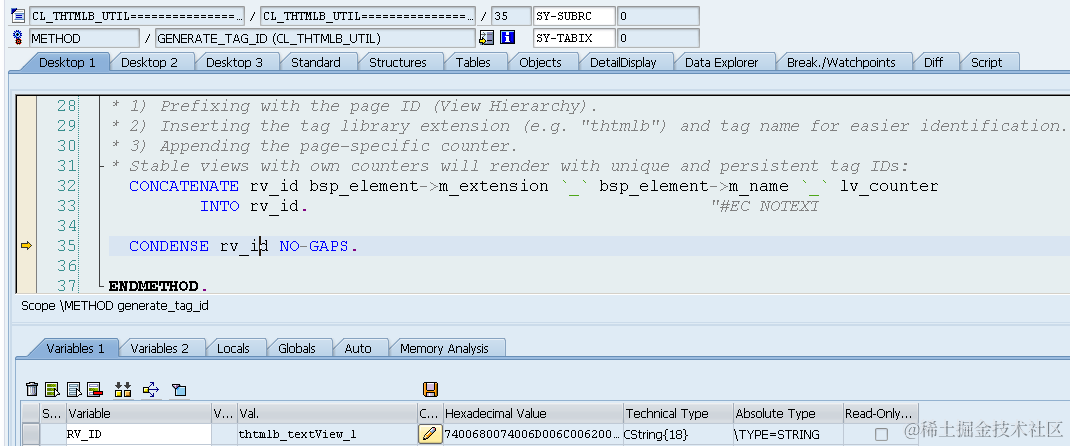This screenshot has width=1070, height=446.
Task: Open the Standard tab
Action: point(315,62)
